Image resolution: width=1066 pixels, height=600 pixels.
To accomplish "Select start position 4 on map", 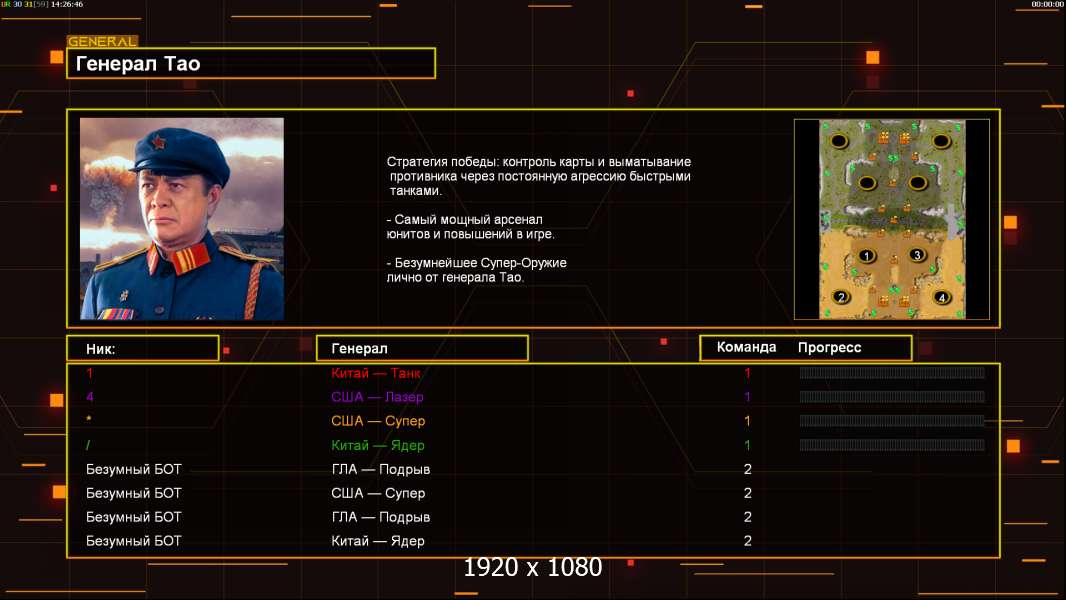I will 942,297.
